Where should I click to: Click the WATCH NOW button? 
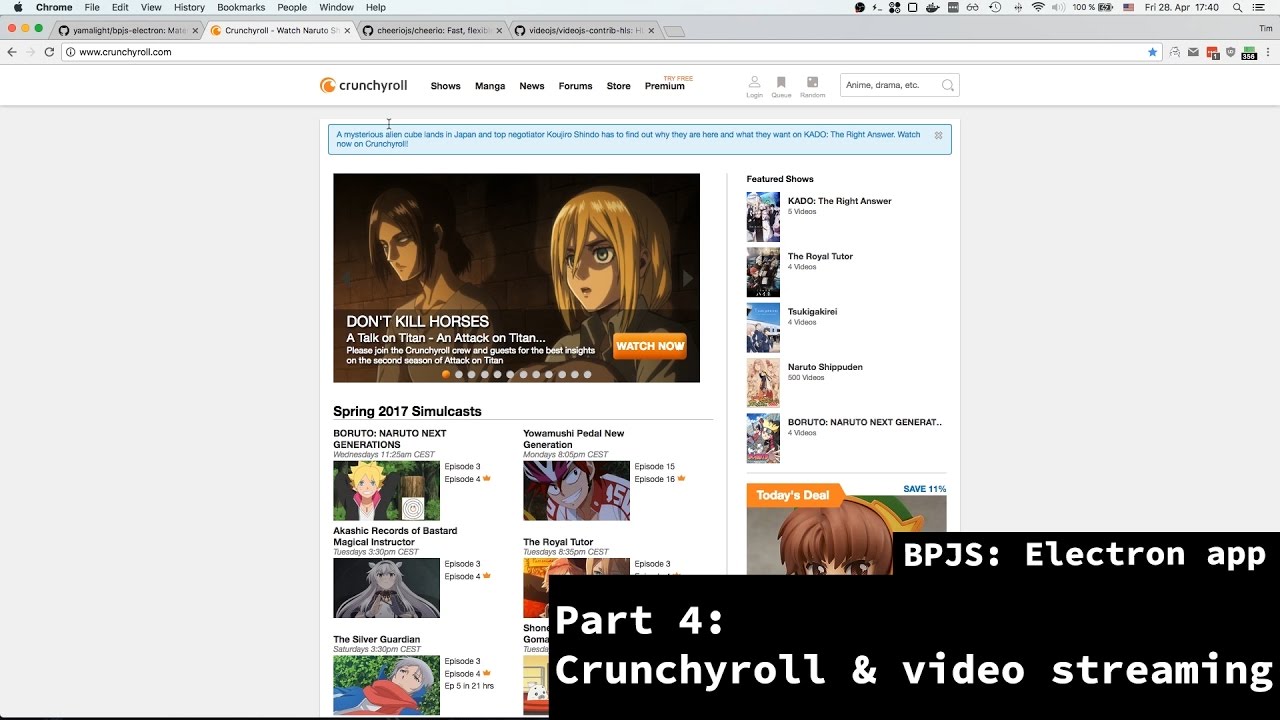650,346
